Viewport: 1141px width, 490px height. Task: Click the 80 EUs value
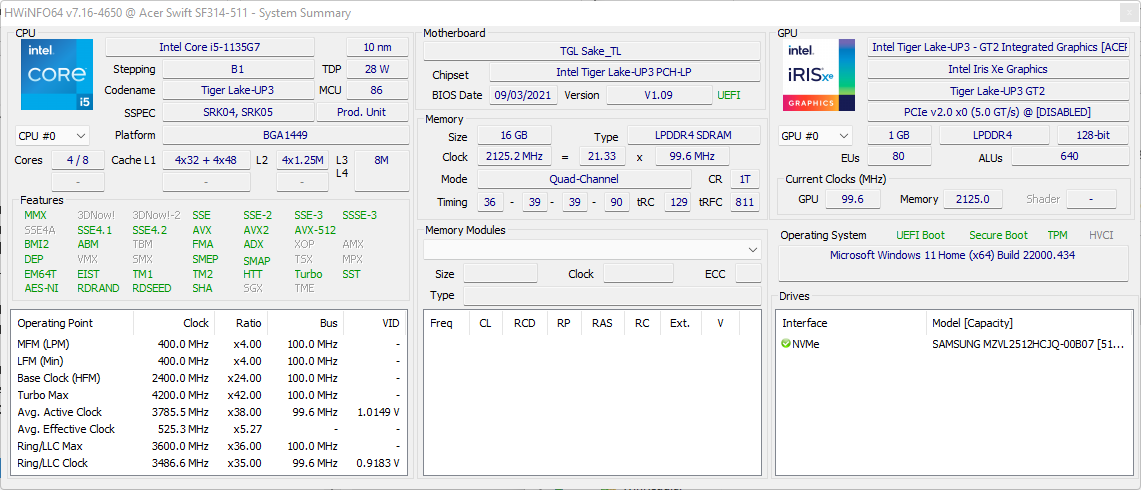(897, 157)
